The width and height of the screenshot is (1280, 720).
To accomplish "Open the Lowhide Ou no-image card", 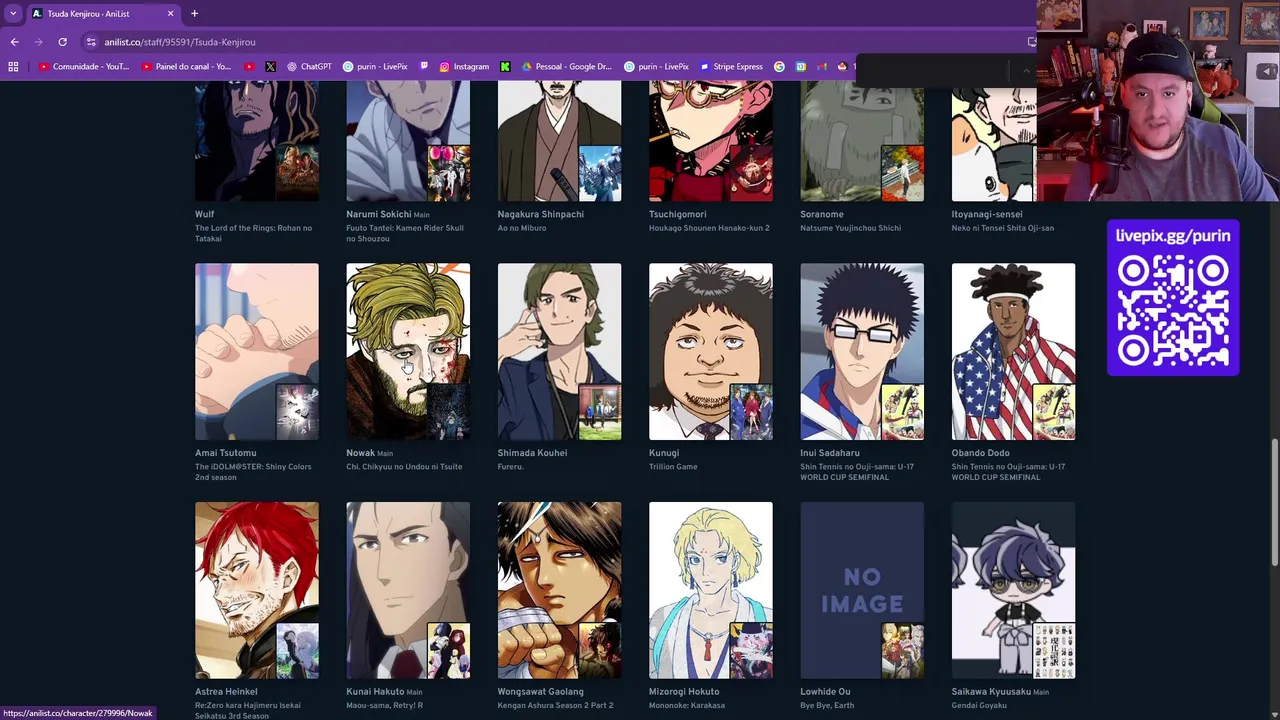I will 862,591.
